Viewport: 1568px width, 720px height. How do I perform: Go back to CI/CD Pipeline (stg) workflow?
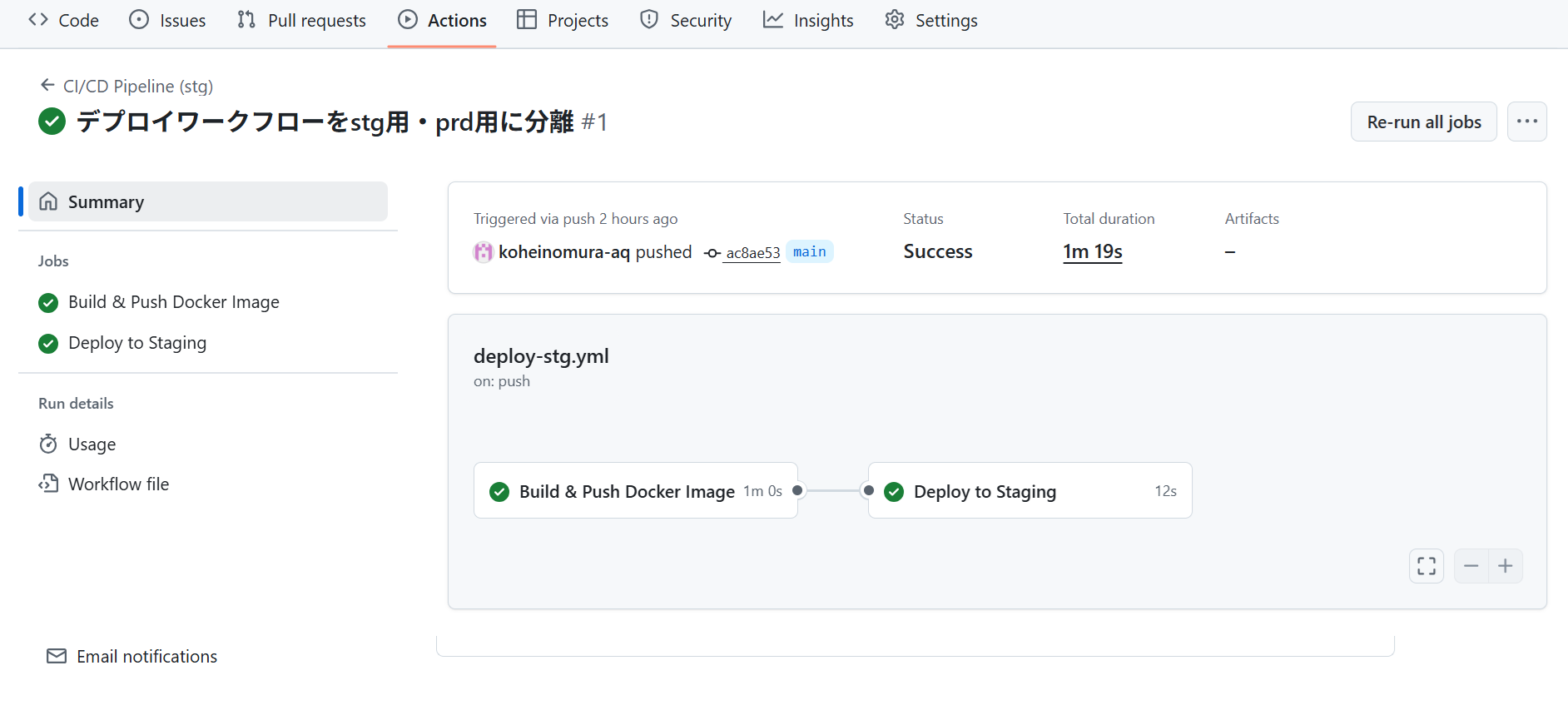[x=138, y=87]
